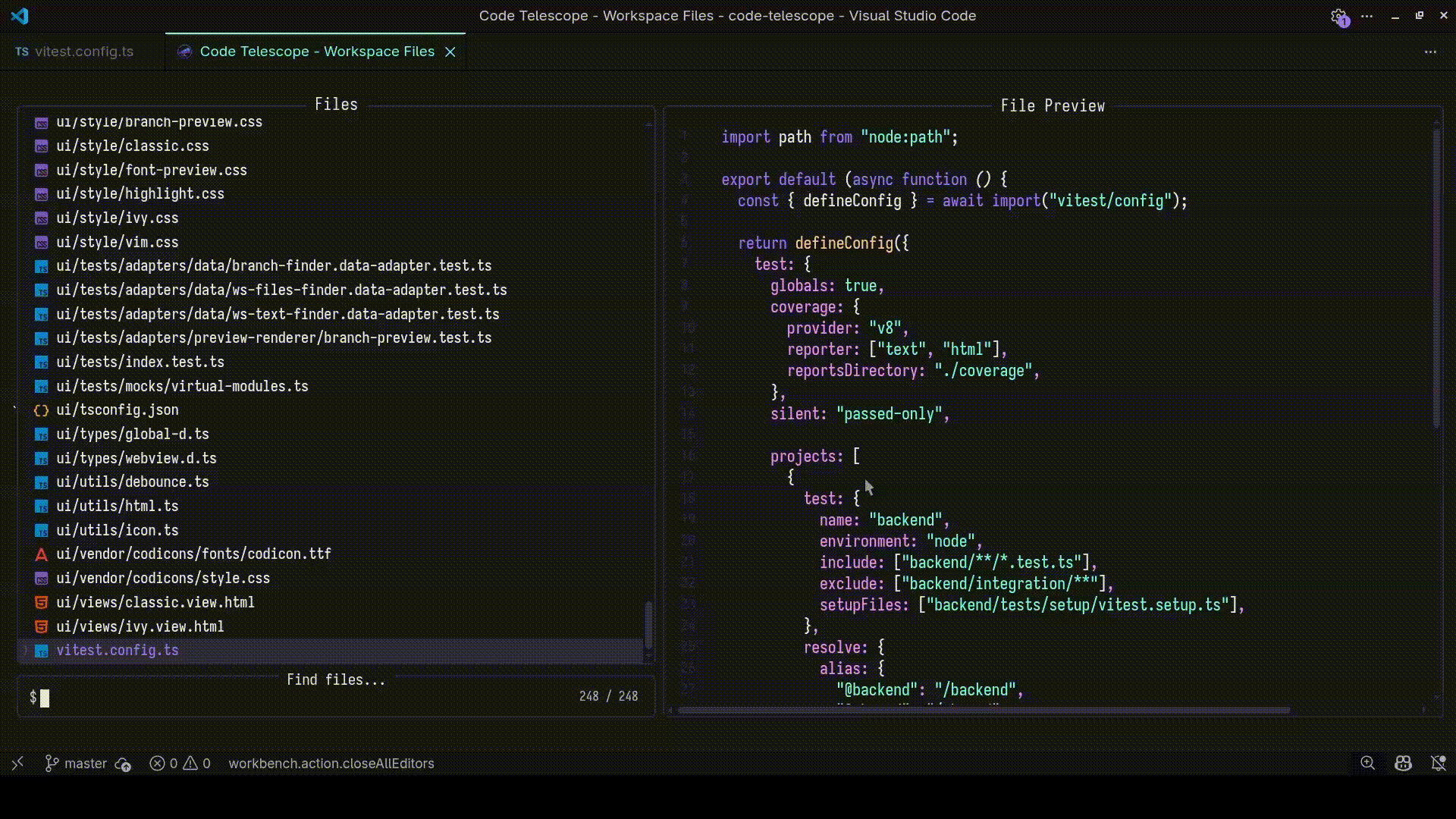The height and width of the screenshot is (819, 1456).
Task: Minimize the VS Code window
Action: click(x=1395, y=16)
